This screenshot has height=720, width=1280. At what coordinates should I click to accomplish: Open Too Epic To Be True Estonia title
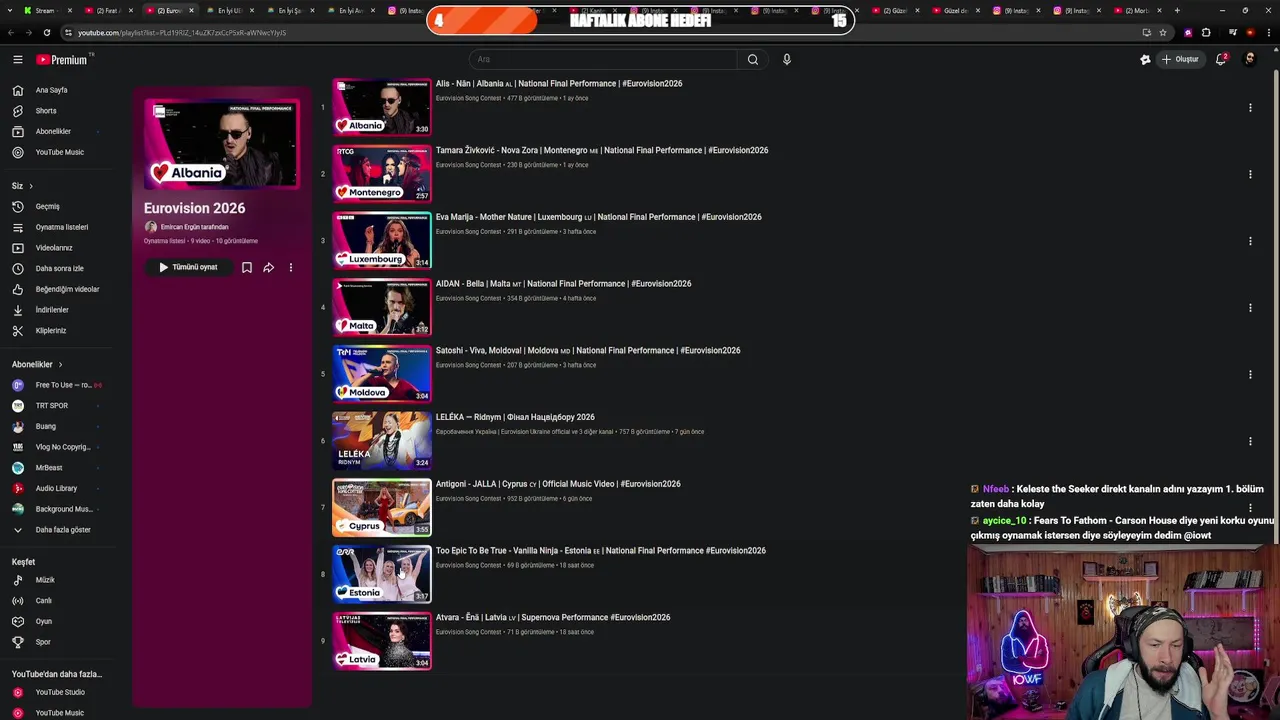[601, 551]
